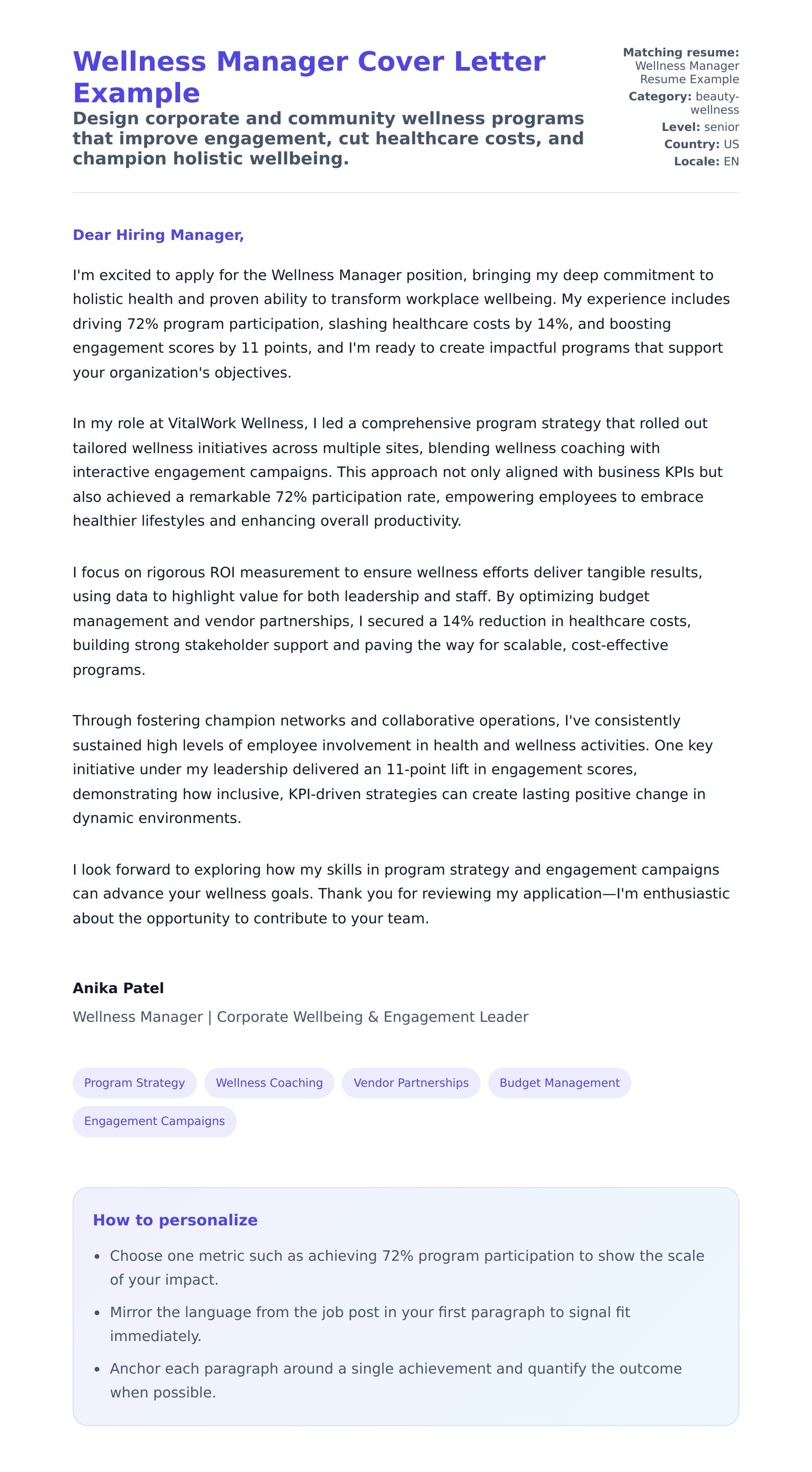Click the Locale EN metadata line
Viewport: 812px width, 1472px height.
(706, 161)
